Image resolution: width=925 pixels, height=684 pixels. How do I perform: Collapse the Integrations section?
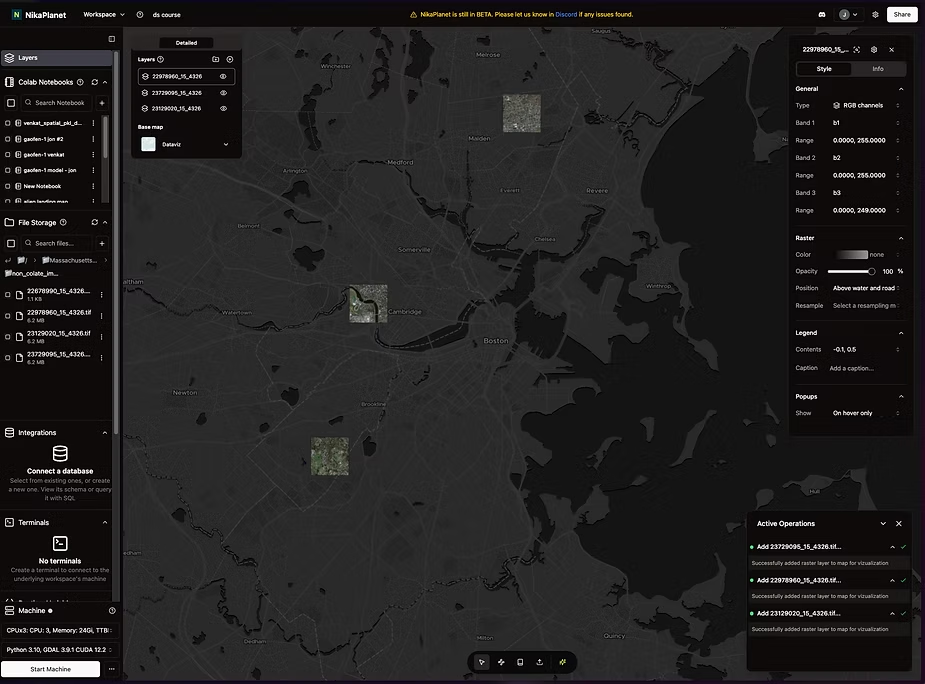(105, 433)
